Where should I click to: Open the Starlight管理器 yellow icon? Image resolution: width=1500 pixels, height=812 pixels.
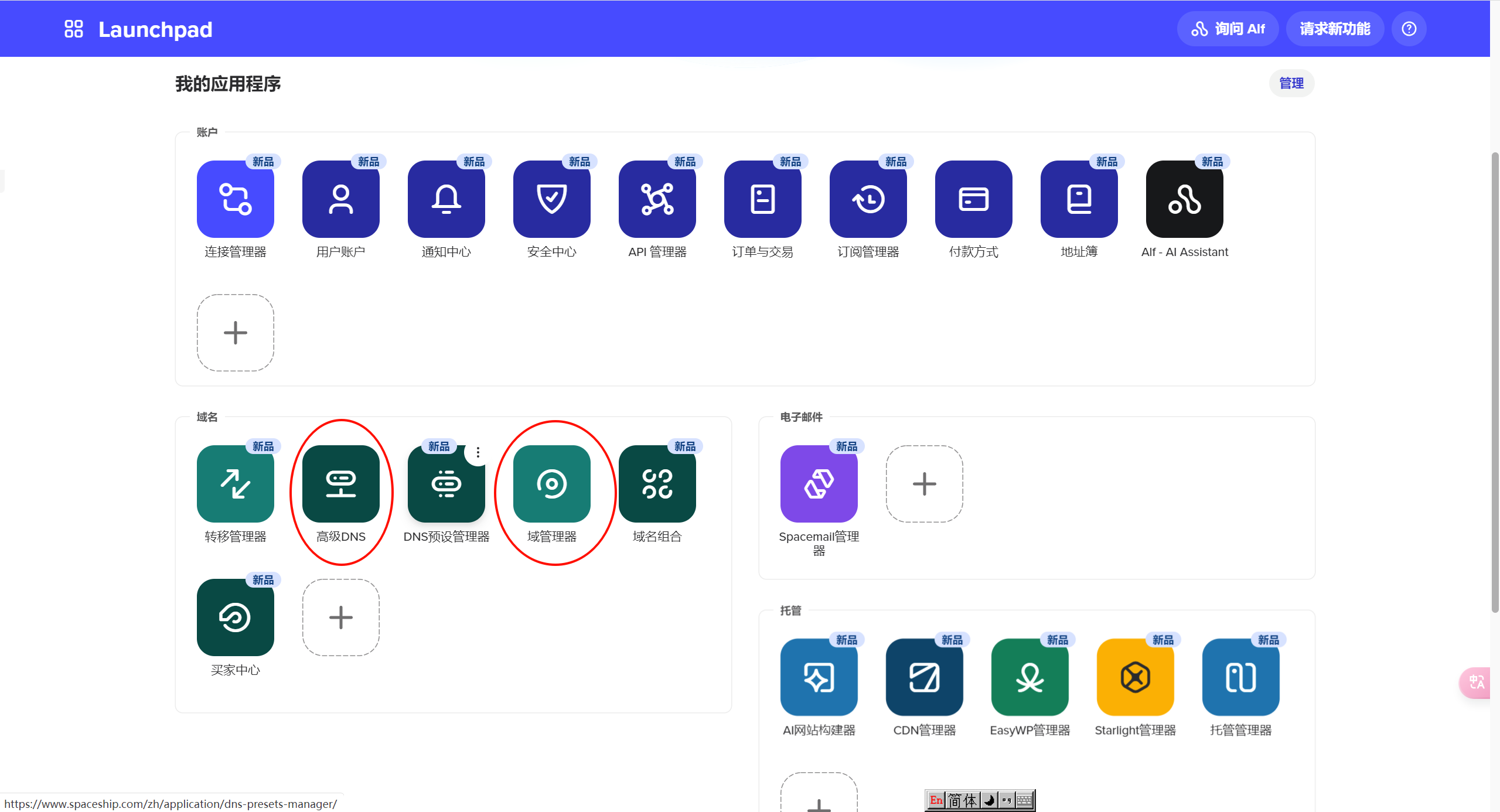tap(1135, 677)
